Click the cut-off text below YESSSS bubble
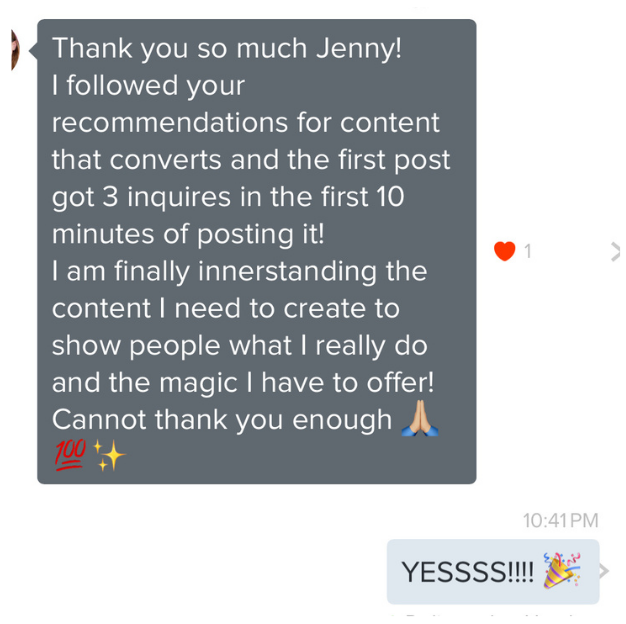This screenshot has width=626, height=624. coord(493,615)
